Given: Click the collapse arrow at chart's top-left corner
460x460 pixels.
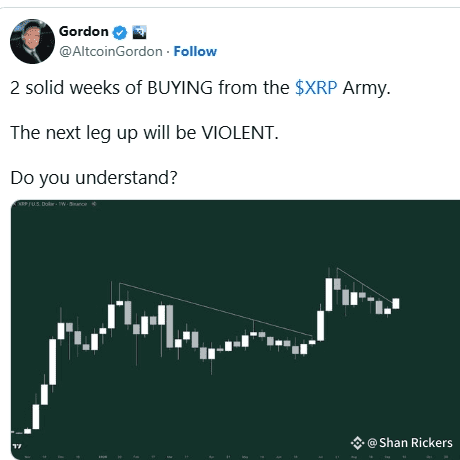Looking at the screenshot, I should click(14, 204).
